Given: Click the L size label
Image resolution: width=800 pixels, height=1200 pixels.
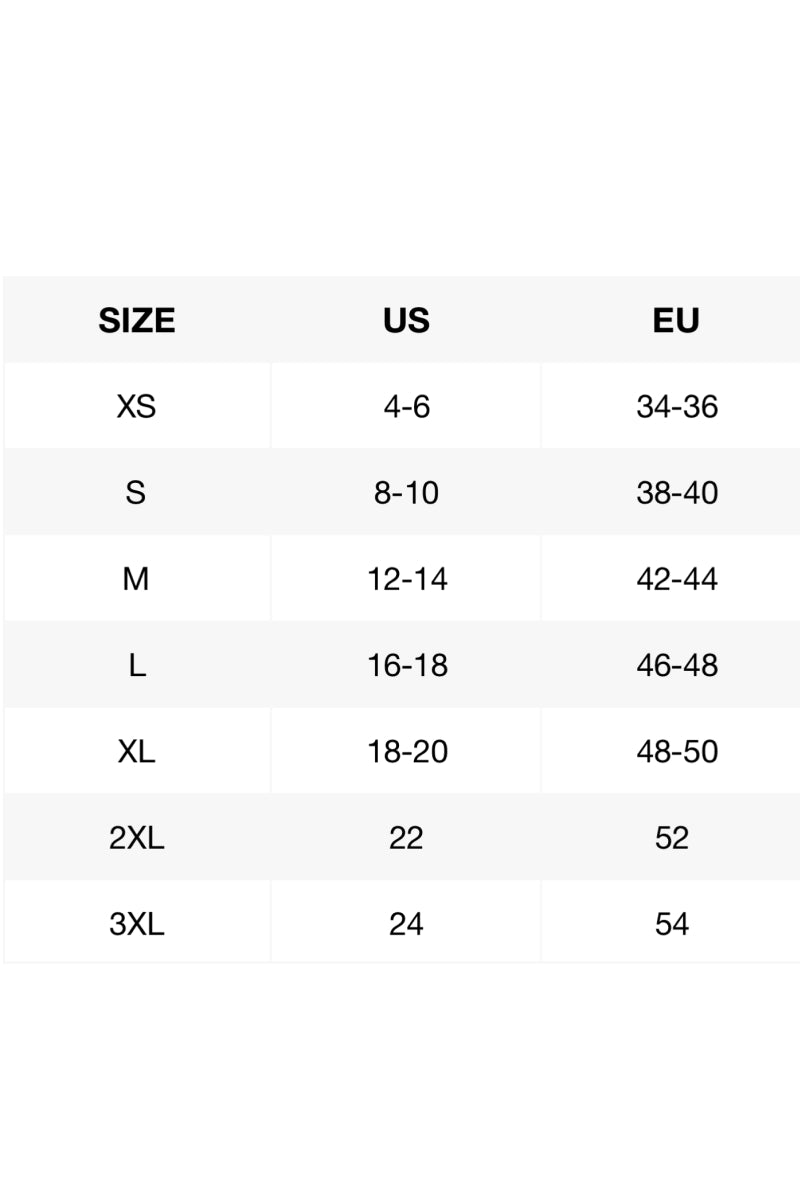Looking at the screenshot, I should click(137, 665).
